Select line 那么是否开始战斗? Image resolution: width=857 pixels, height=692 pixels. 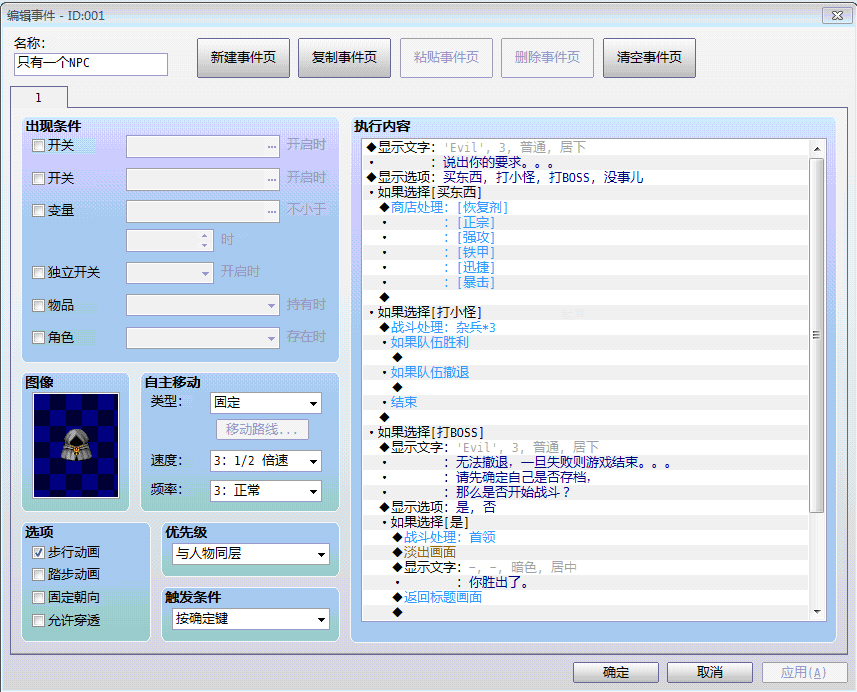coord(585,492)
